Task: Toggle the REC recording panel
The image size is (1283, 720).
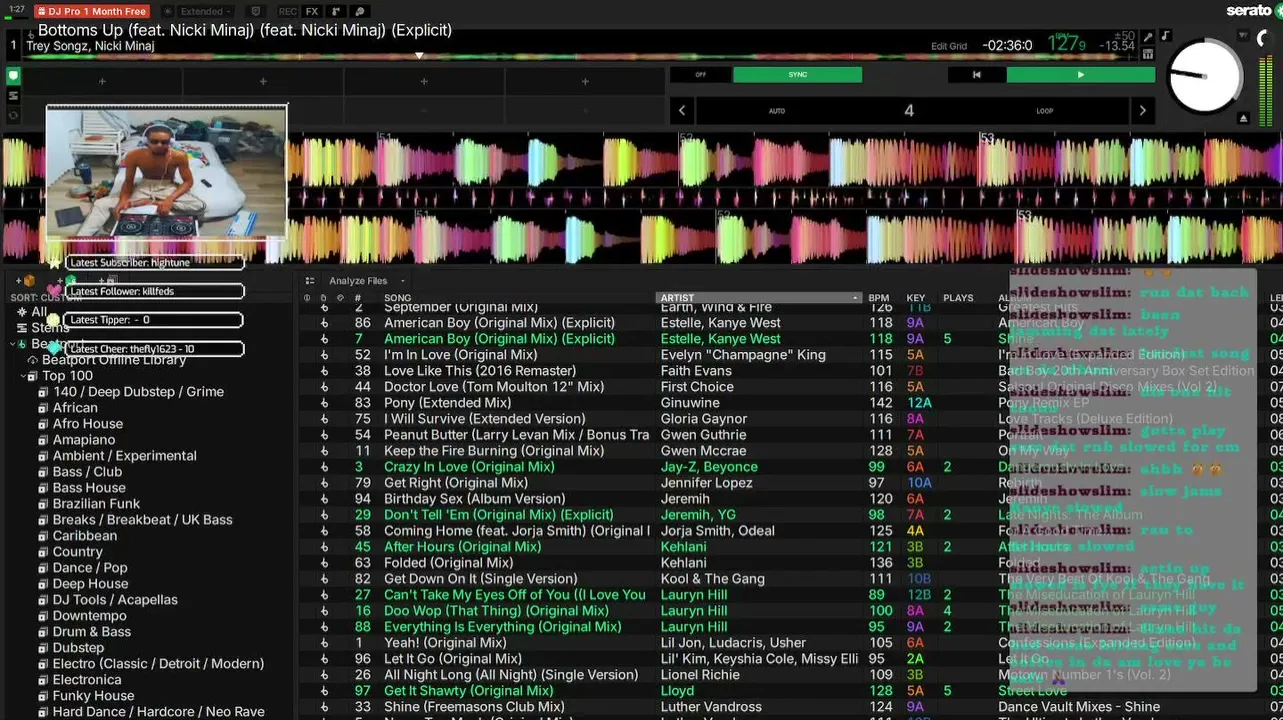Action: pyautogui.click(x=288, y=11)
